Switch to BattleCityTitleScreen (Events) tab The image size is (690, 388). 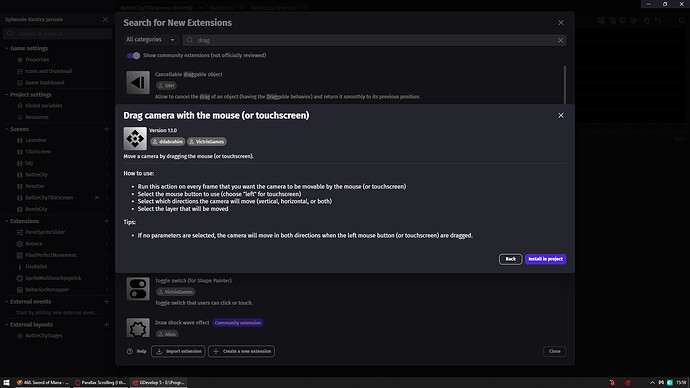pyautogui.click(x=156, y=7)
